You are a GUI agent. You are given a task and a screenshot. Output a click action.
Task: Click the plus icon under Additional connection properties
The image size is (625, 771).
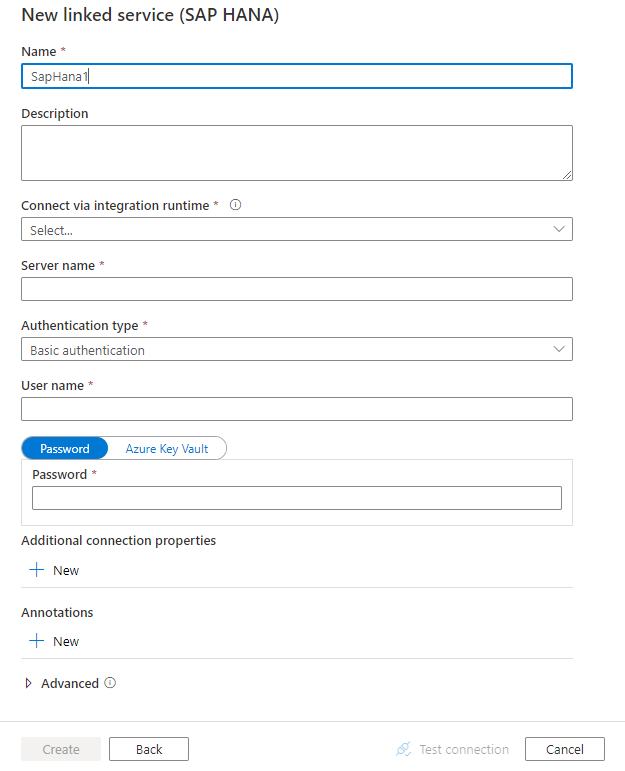pos(37,570)
